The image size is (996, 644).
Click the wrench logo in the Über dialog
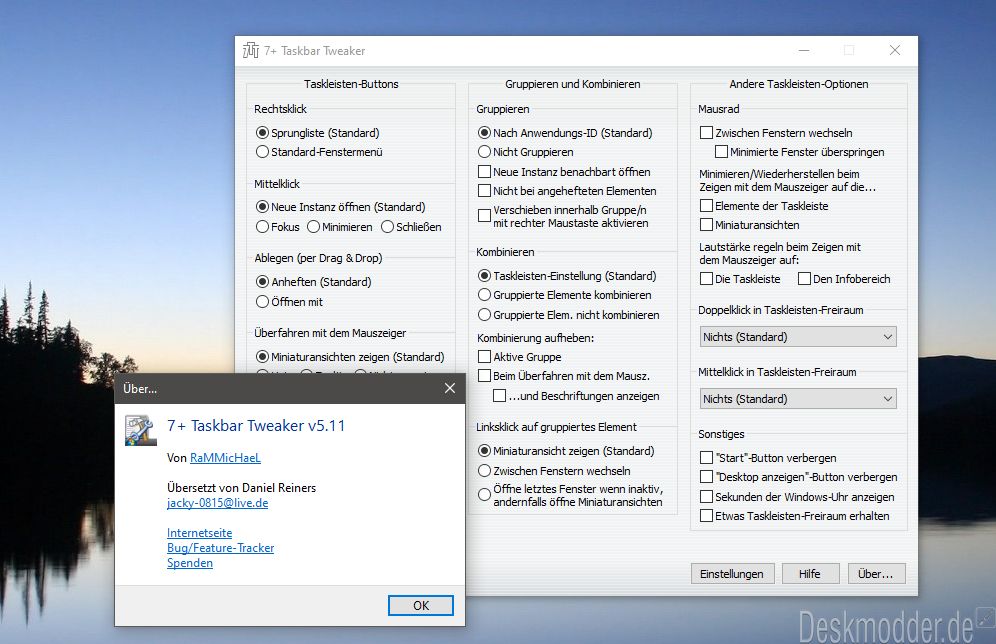click(140, 430)
